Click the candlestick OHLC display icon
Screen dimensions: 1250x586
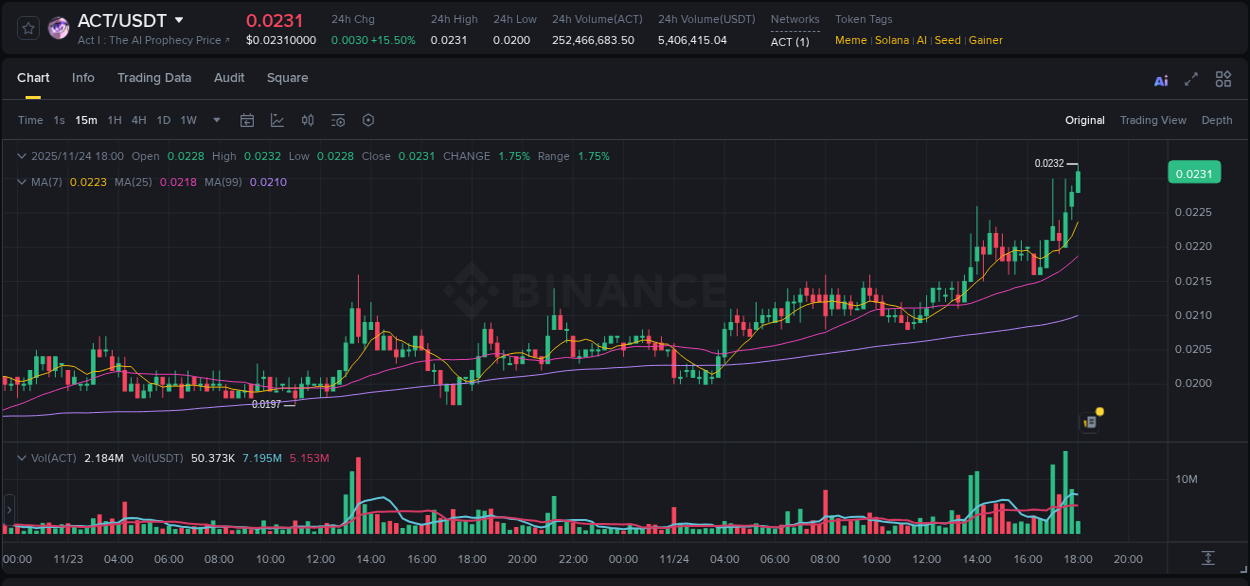307,120
